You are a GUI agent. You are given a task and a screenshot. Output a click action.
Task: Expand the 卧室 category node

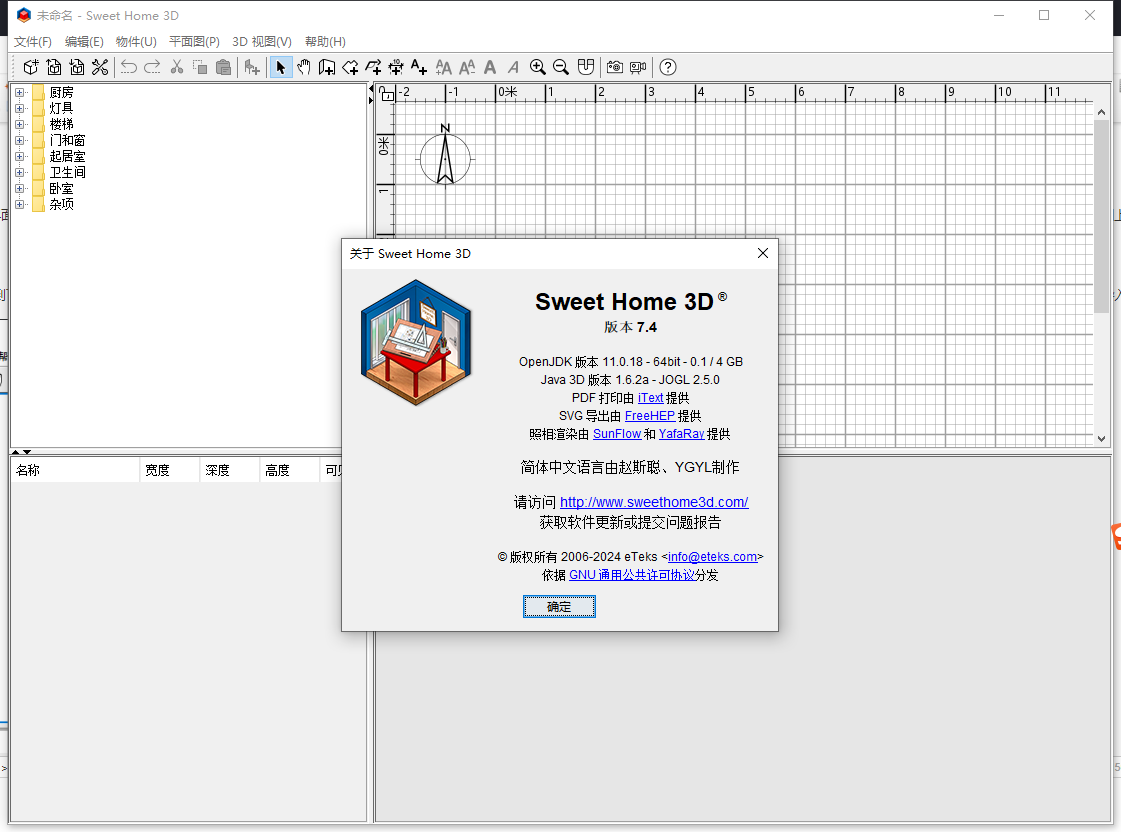tap(19, 189)
